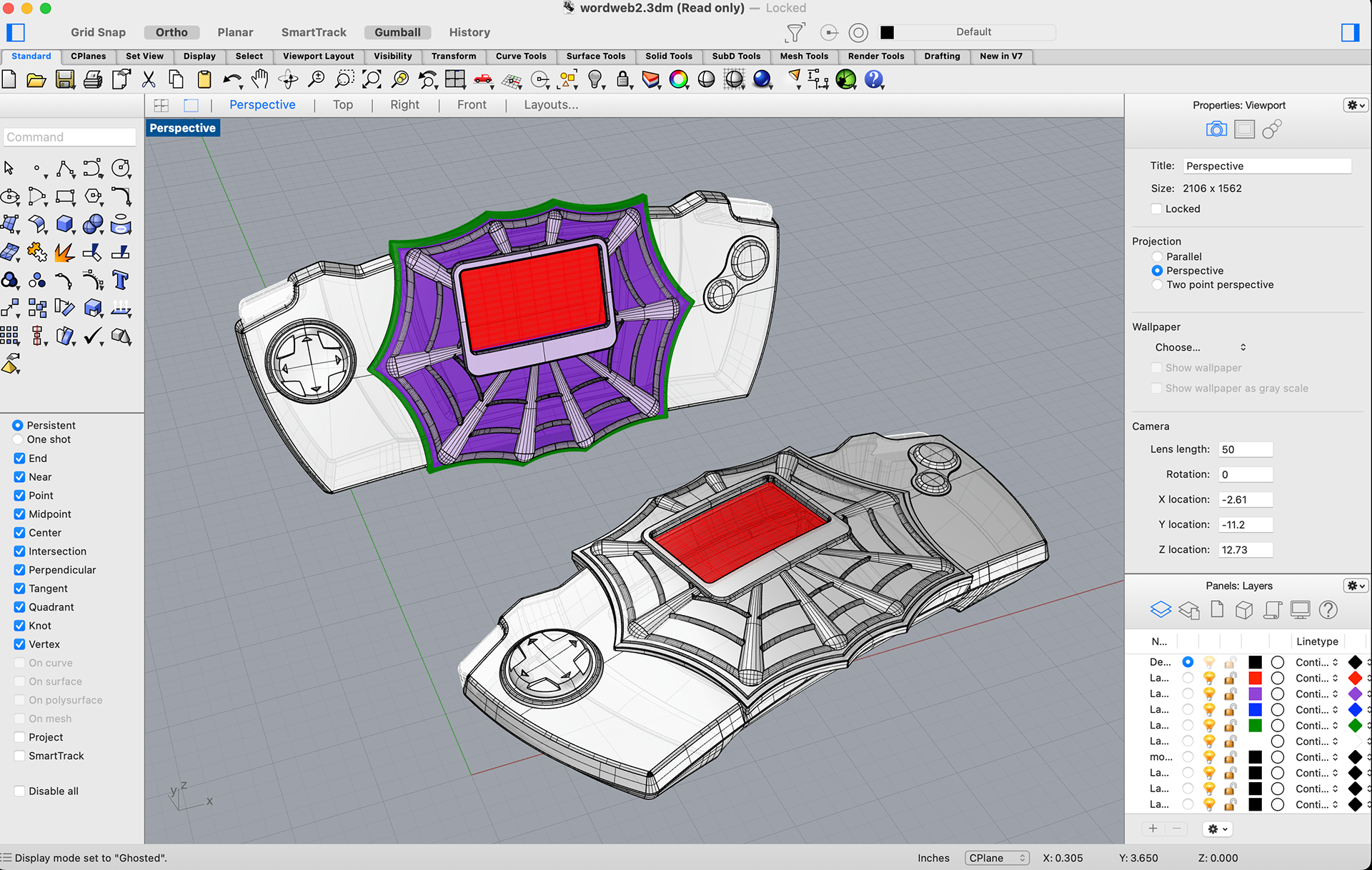The height and width of the screenshot is (870, 1372).
Task: Open the wallpaper Choose dropdown
Action: (1200, 347)
